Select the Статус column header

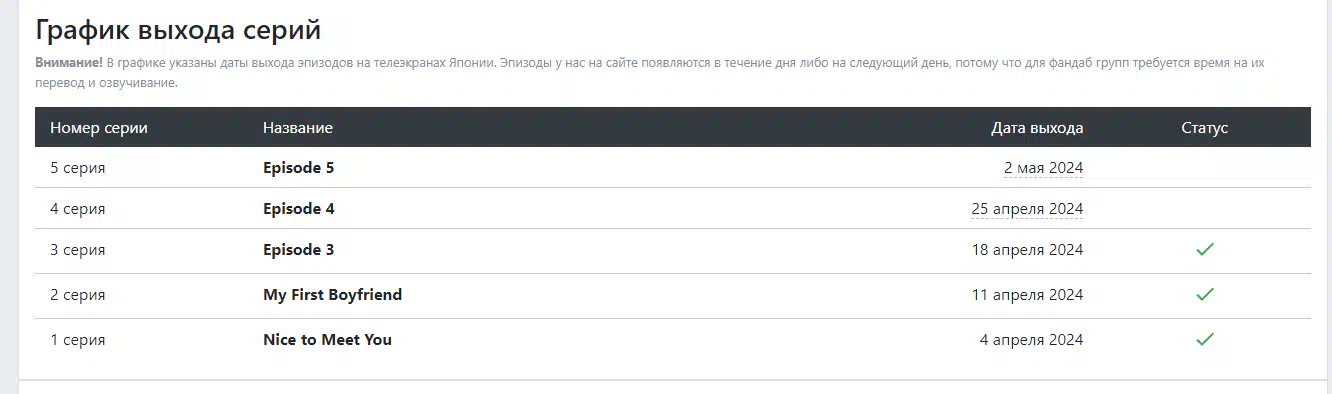(1205, 128)
